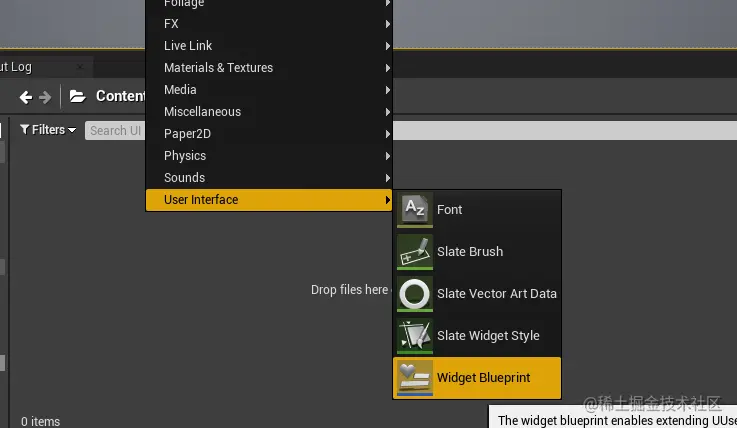The height and width of the screenshot is (428, 737).
Task: Click the Slate Widget Style icon
Action: 415,336
